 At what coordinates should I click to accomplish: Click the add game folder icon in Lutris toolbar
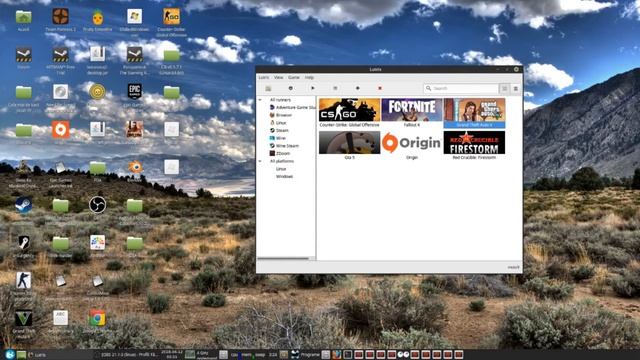[x=268, y=88]
